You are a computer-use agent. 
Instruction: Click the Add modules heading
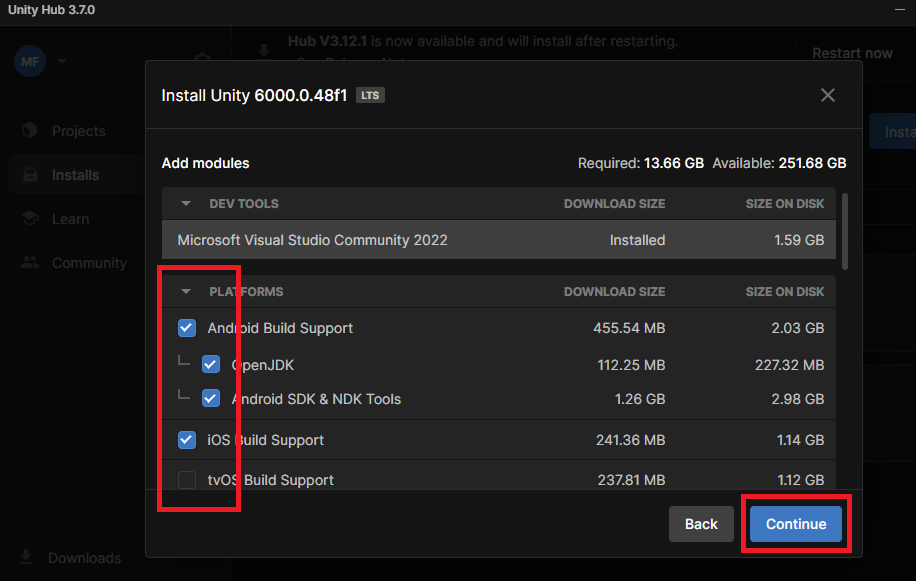206,163
